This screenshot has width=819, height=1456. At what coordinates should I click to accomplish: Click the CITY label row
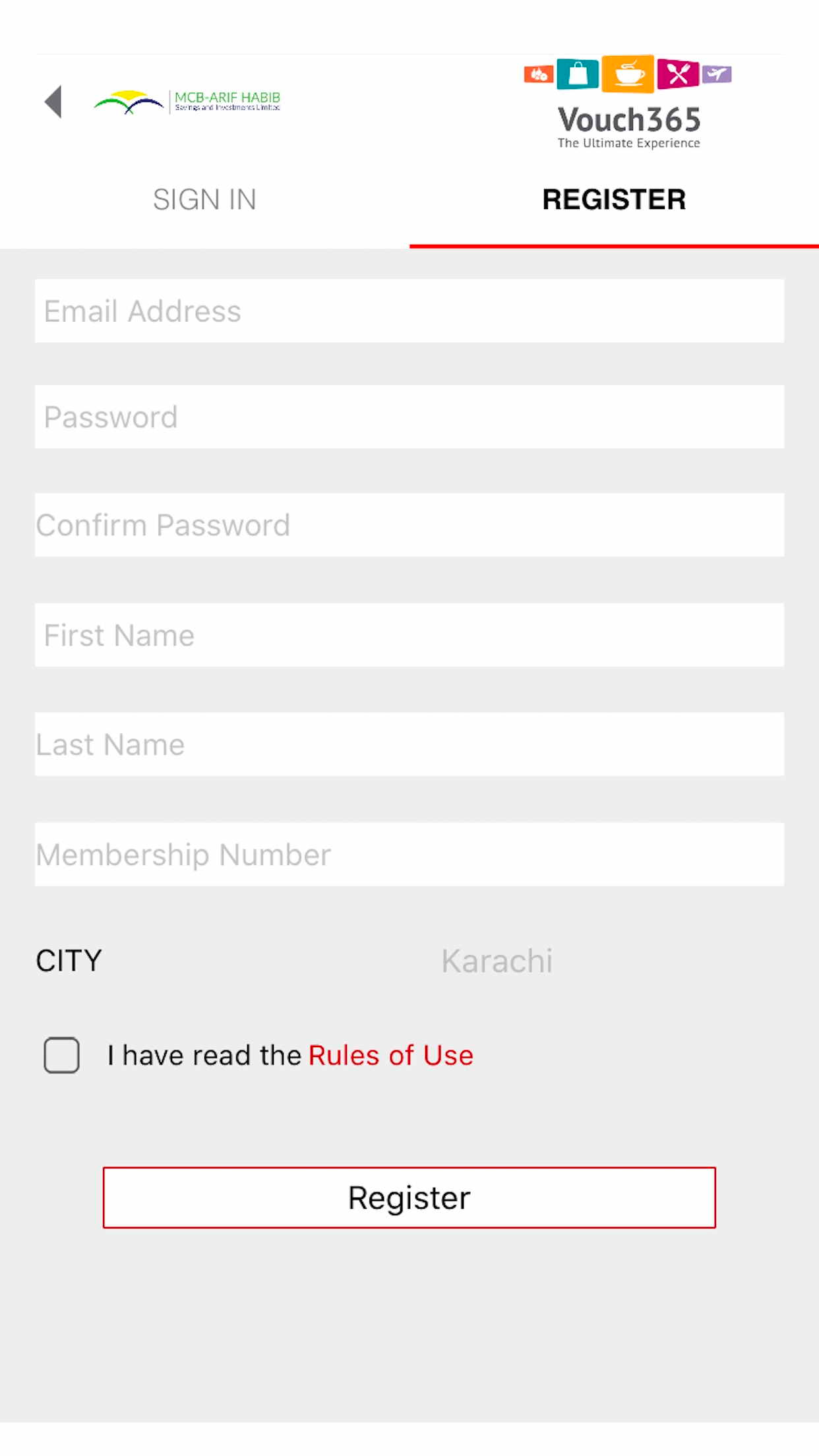coord(409,961)
